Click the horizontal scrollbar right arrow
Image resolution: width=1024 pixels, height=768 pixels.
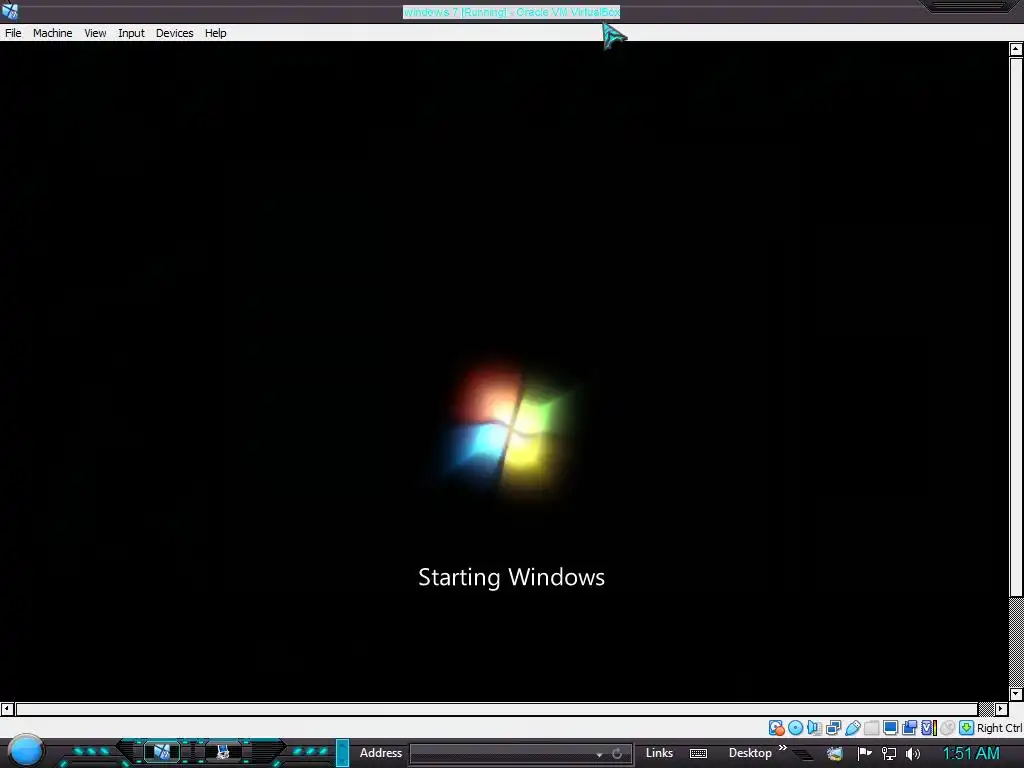1001,709
